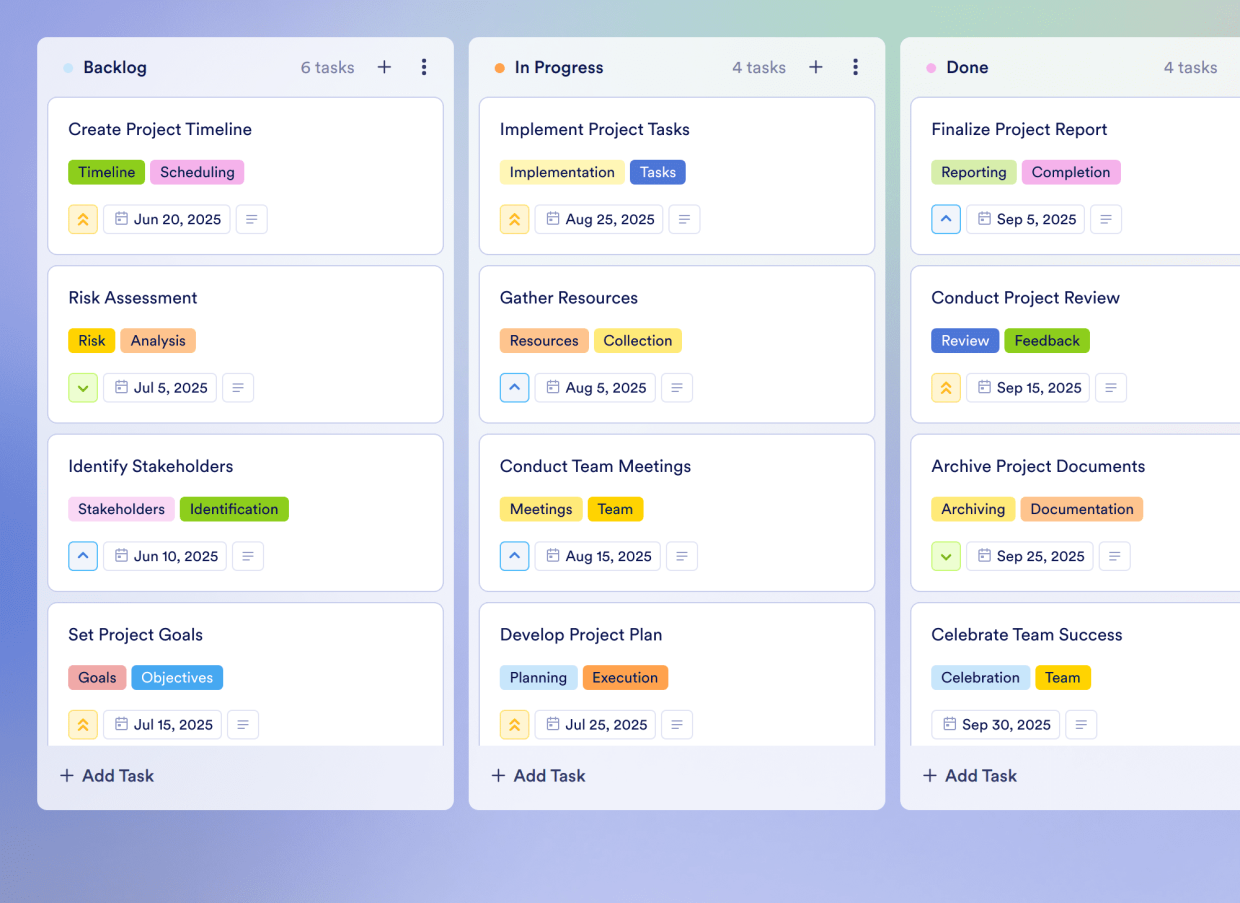1240x903 pixels.
Task: Open priority chevron on "Conduct Team Meetings"
Action: coord(514,556)
